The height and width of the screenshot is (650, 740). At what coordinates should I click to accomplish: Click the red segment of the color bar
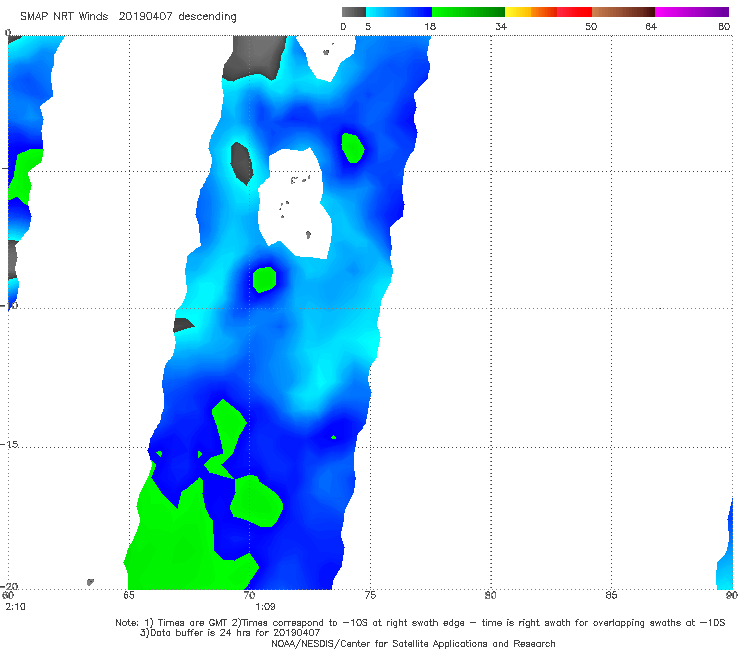point(574,12)
